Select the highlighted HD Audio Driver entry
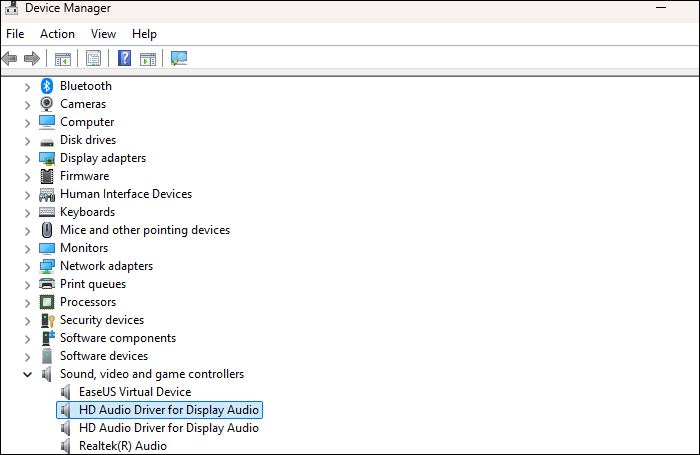This screenshot has height=455, width=700. pyautogui.click(x=159, y=410)
